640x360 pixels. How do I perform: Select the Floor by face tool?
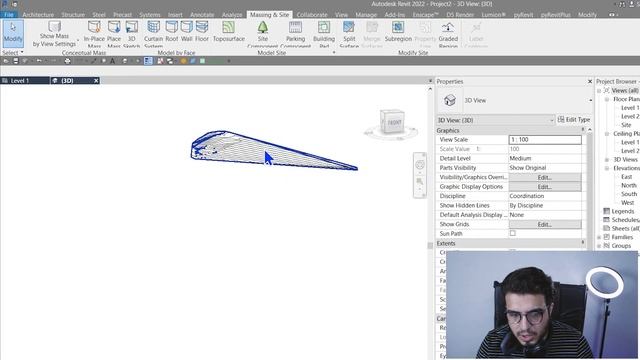click(x=202, y=32)
